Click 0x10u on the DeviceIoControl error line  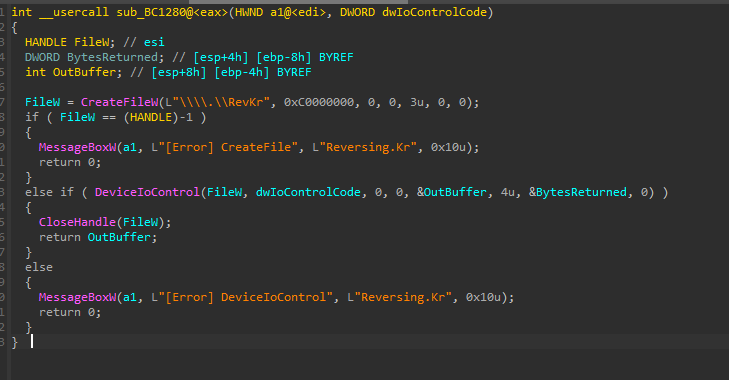[x=484, y=297]
